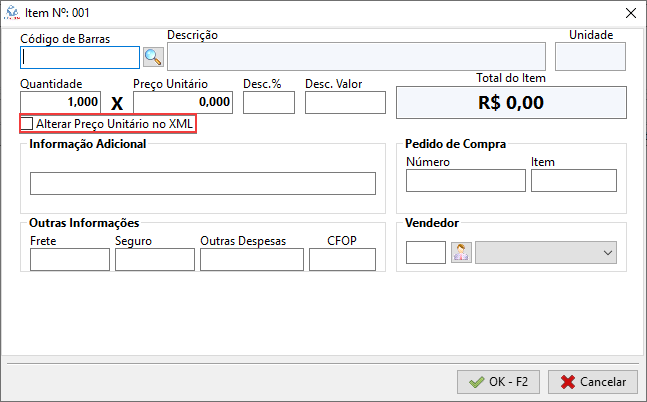Click into the Preço Unitário field

click(x=183, y=102)
